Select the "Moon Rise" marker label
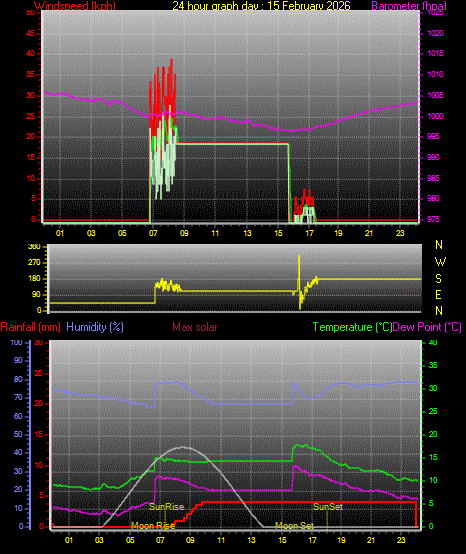 153,526
